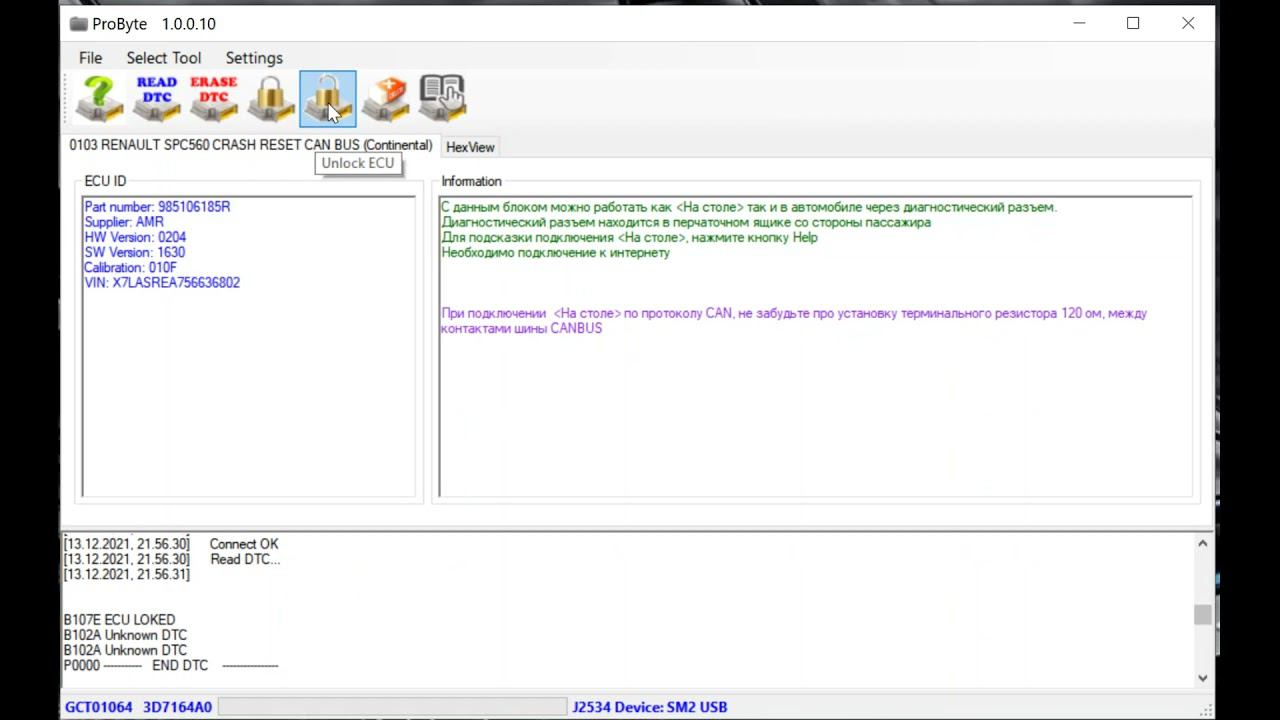The height and width of the screenshot is (720, 1280).
Task: Click the B107E ECU LOKED log entry
Action: [x=119, y=620]
